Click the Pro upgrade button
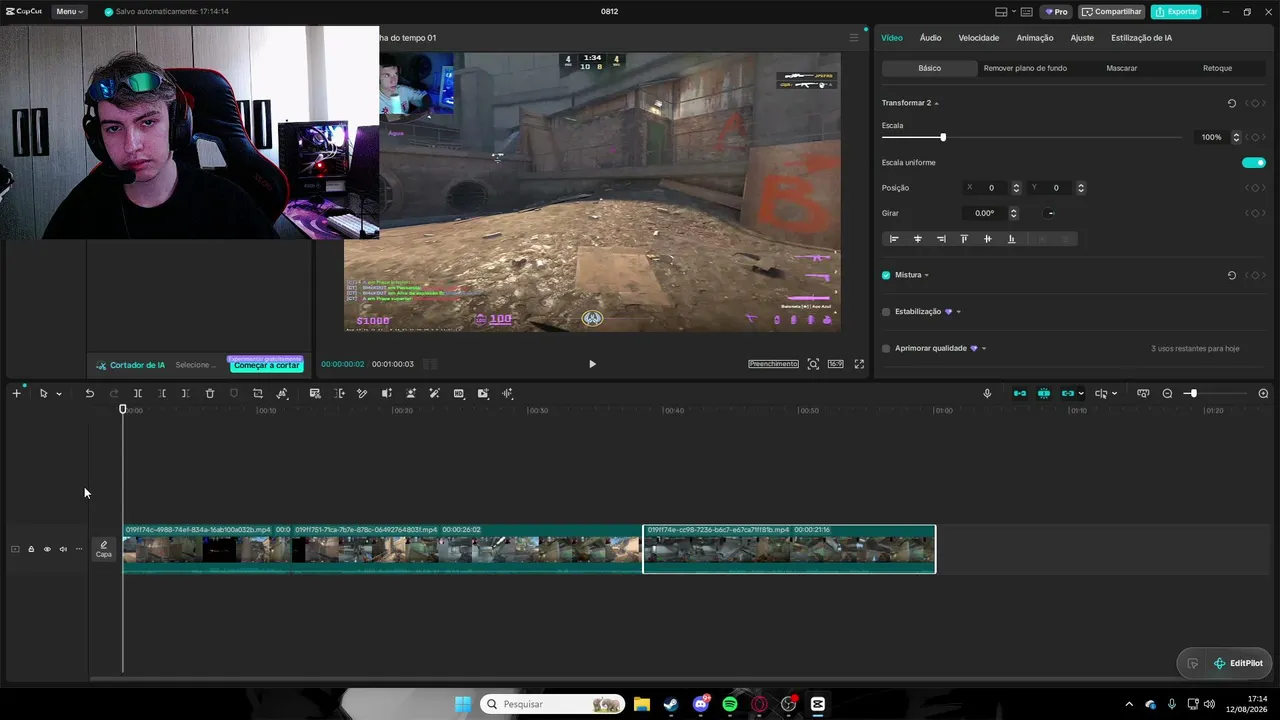The height and width of the screenshot is (720, 1280). (x=1056, y=12)
